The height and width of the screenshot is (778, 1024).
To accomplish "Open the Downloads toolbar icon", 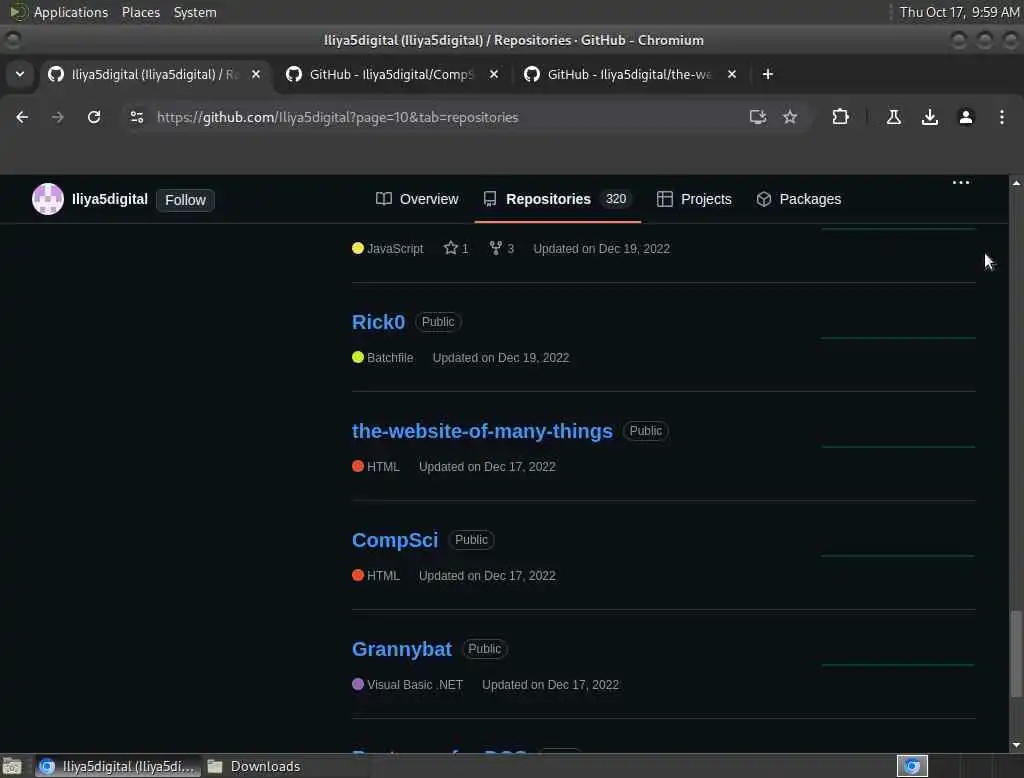I will coord(929,117).
